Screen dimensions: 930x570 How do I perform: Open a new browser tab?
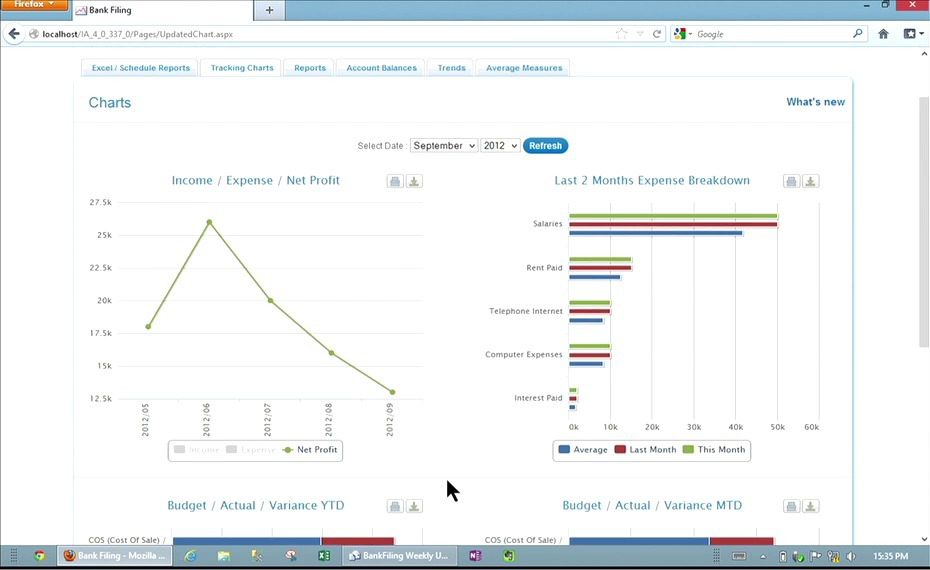pos(269,10)
